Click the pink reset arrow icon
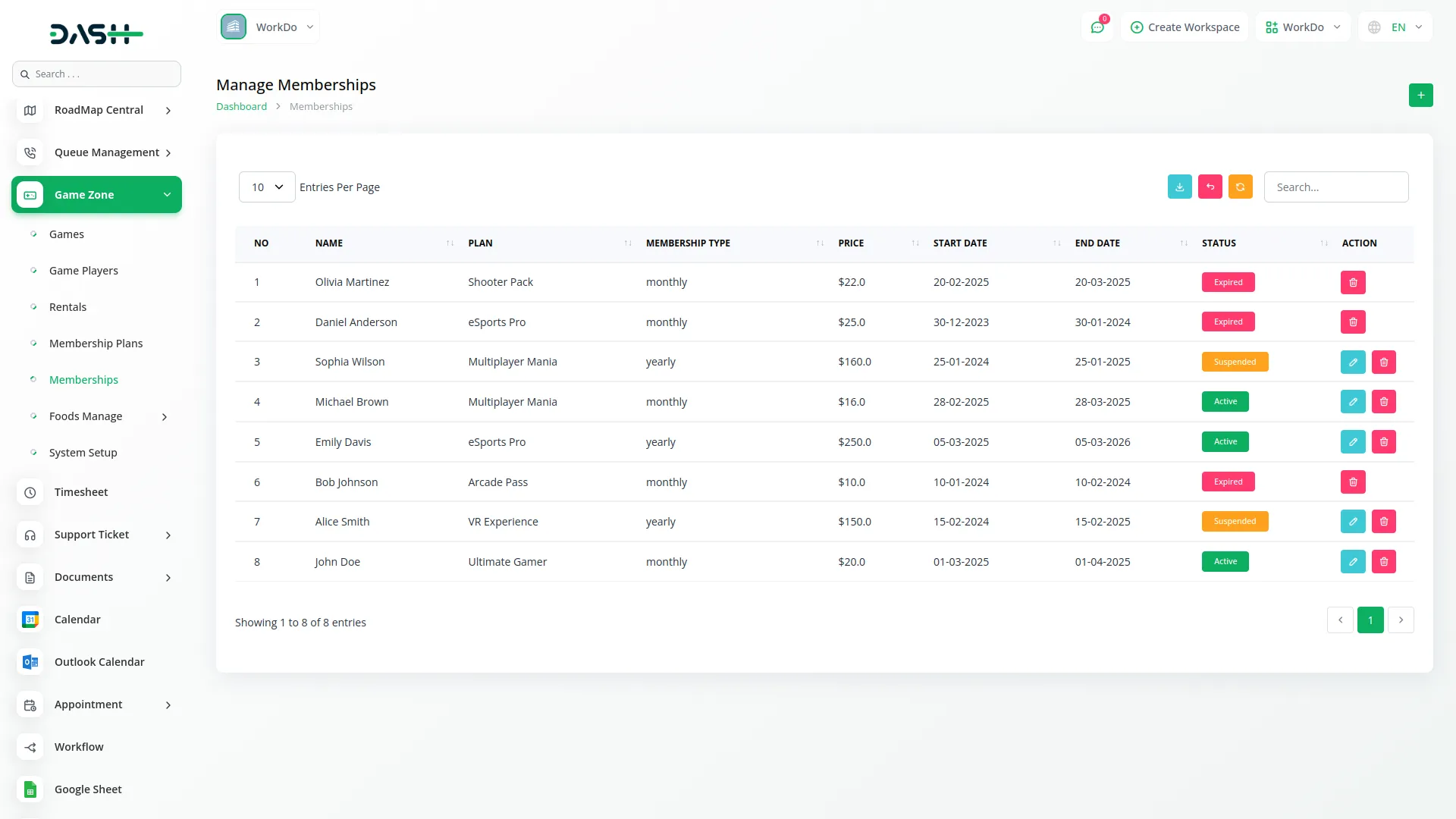The height and width of the screenshot is (819, 1456). click(1210, 187)
